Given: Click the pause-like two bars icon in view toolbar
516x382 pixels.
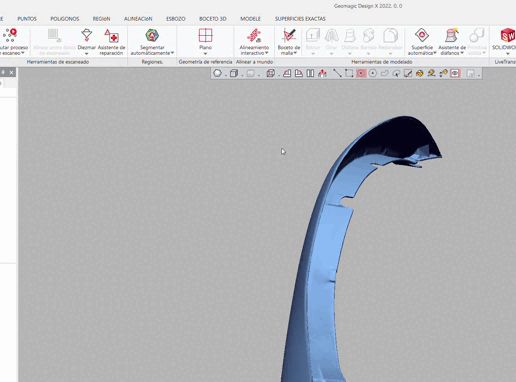Looking at the screenshot, I should (310, 73).
